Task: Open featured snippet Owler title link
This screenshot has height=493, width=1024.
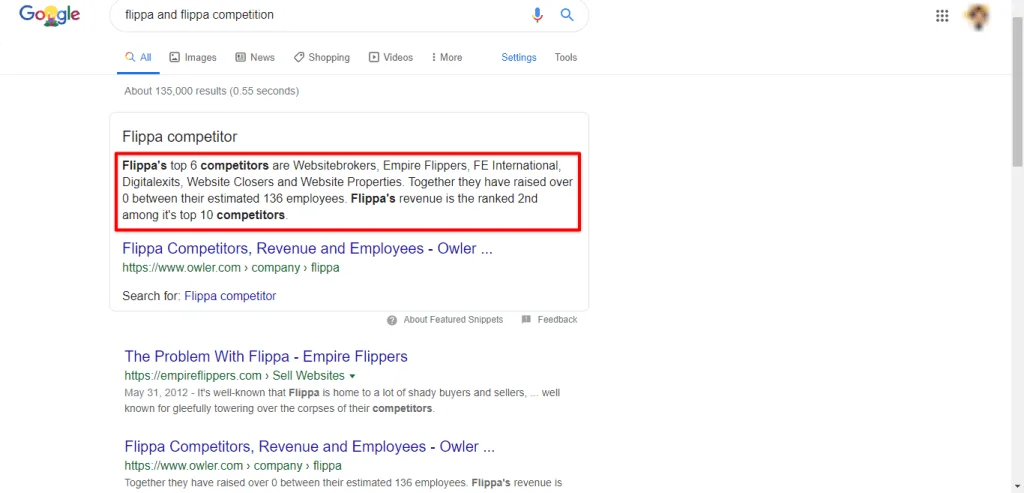Action: point(307,249)
